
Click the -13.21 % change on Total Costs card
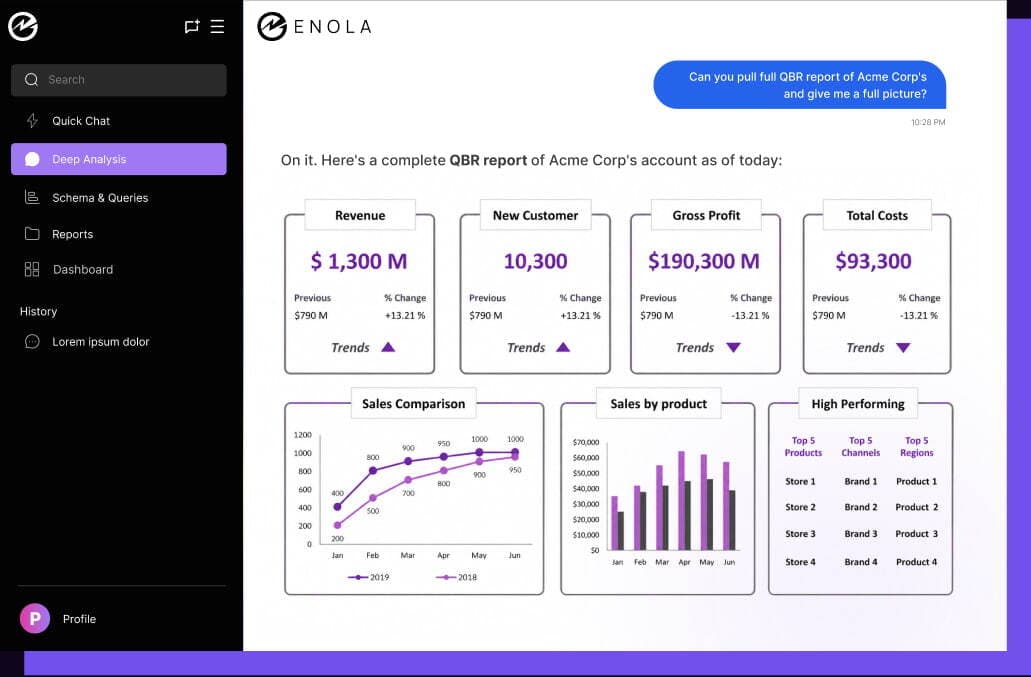coord(919,315)
